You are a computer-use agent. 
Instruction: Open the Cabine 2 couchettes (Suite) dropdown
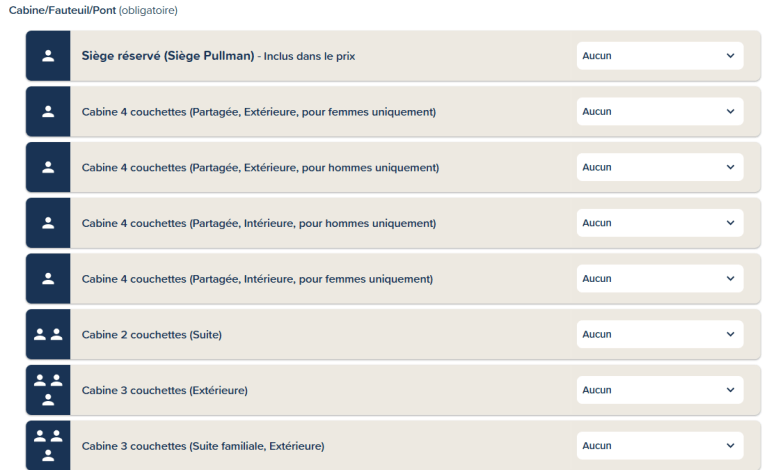coord(660,334)
